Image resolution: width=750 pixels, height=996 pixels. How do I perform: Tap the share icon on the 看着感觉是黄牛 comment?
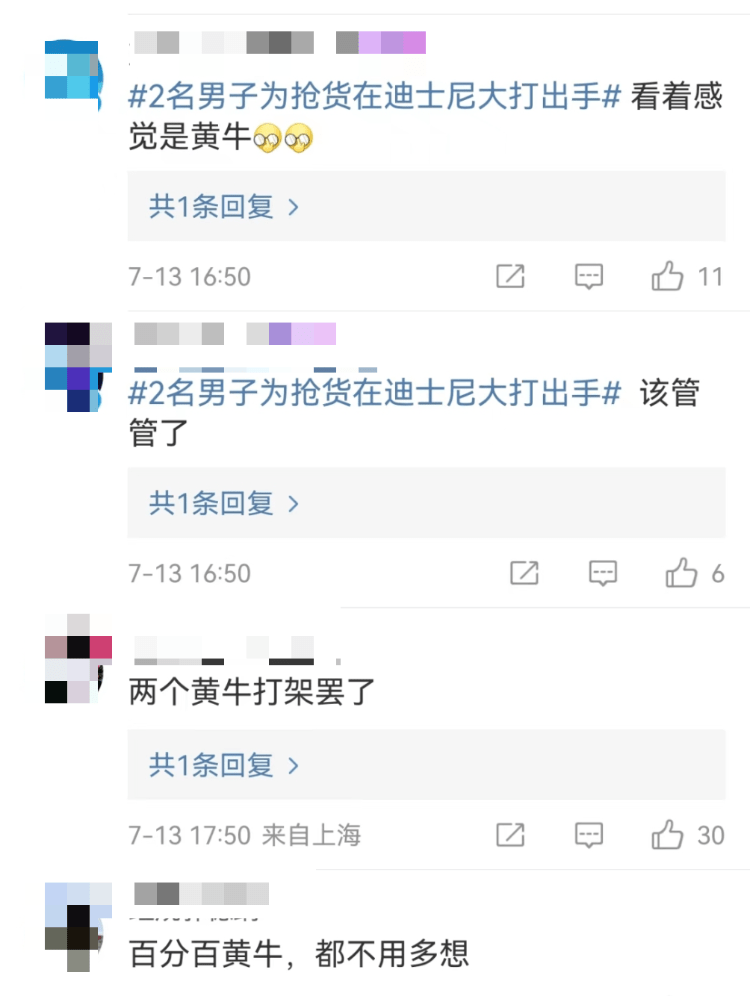[510, 276]
